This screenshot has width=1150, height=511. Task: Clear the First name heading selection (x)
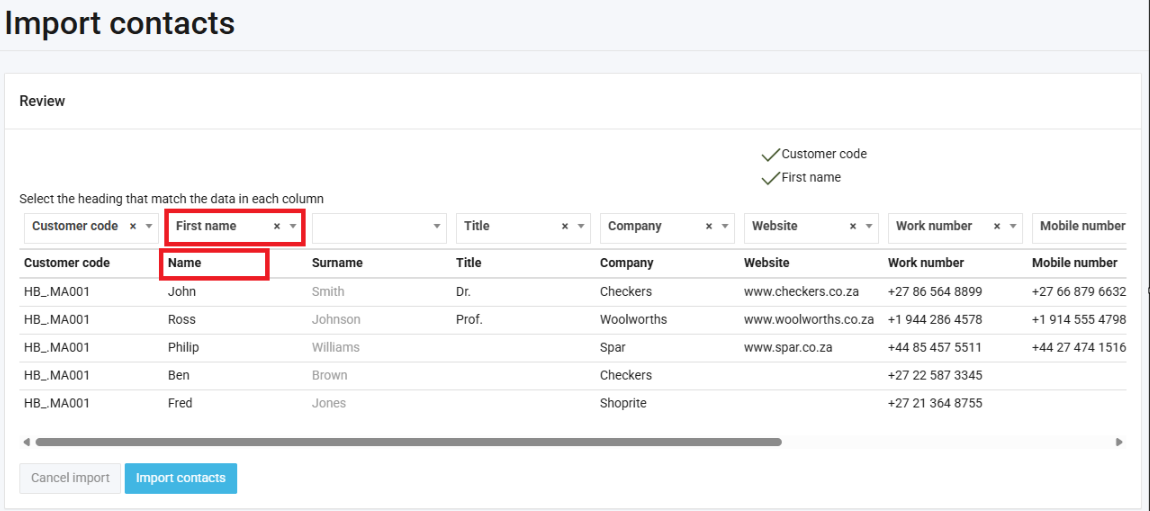[x=277, y=227]
